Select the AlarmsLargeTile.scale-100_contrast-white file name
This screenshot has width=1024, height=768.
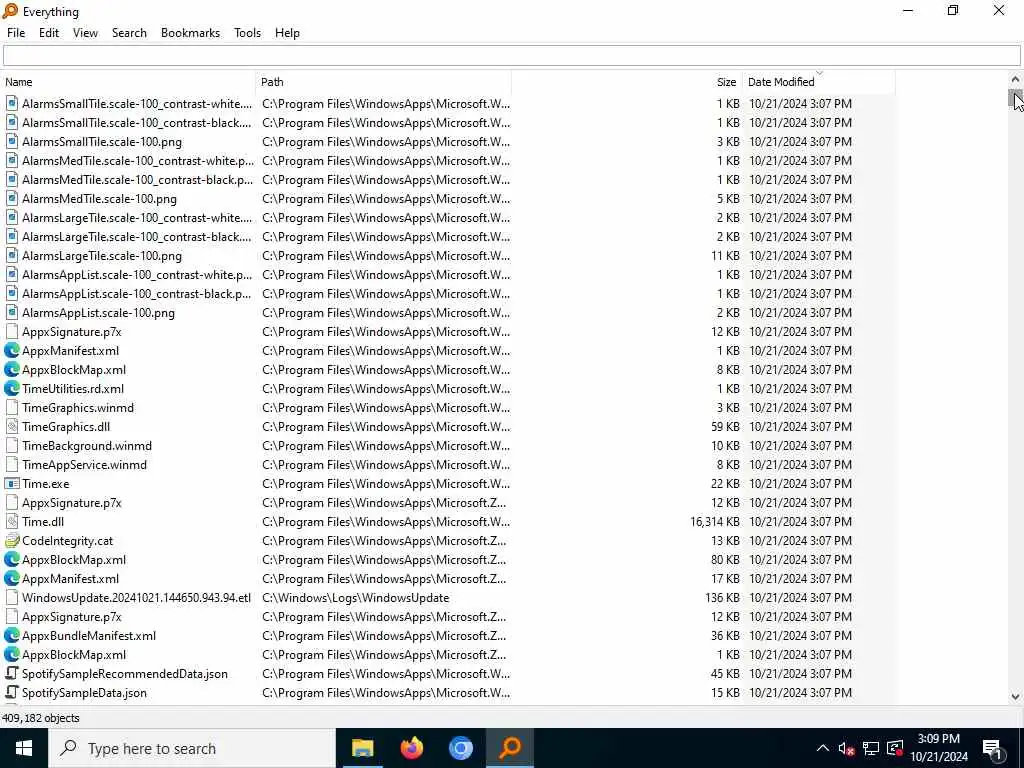136,217
